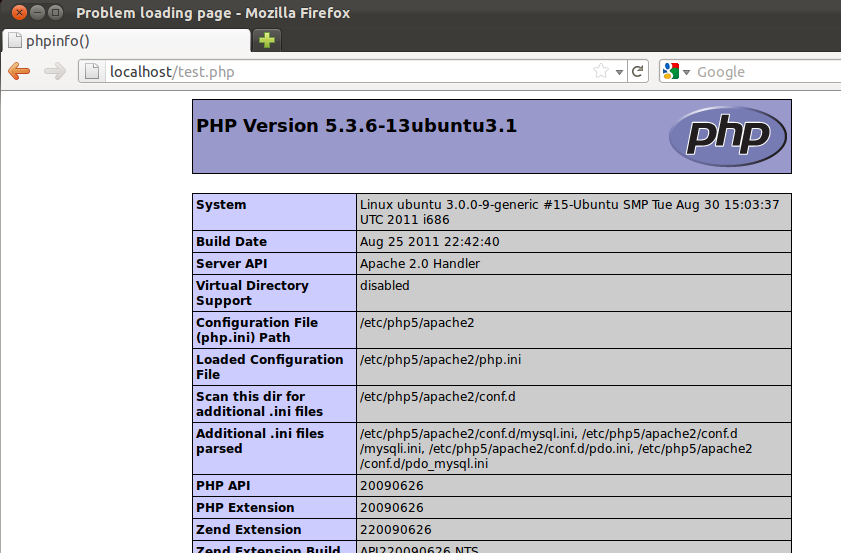Click the parsed ini files list value
841x553 pixels.
tap(556, 448)
